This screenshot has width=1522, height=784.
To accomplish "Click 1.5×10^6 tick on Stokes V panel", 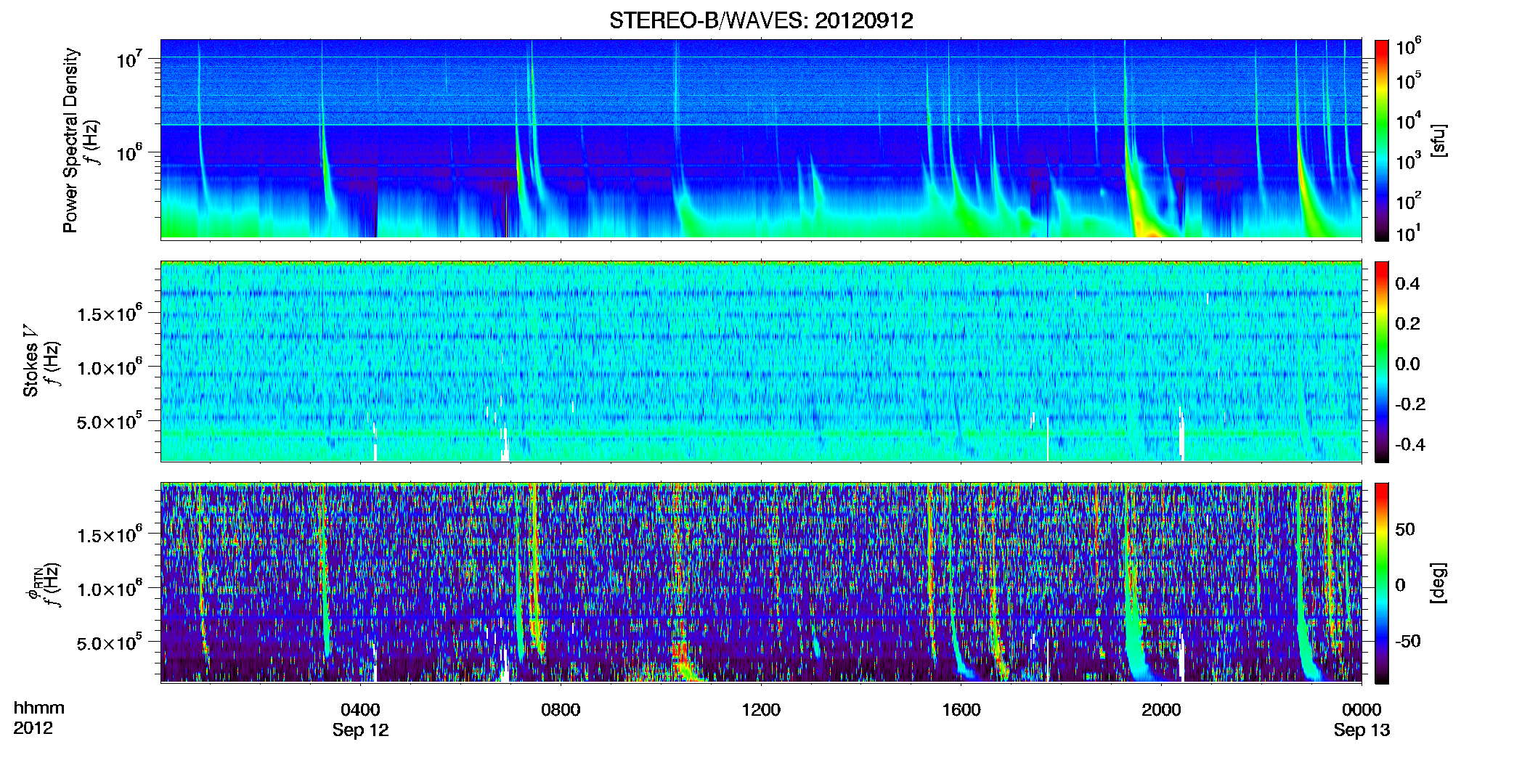I will [x=110, y=313].
